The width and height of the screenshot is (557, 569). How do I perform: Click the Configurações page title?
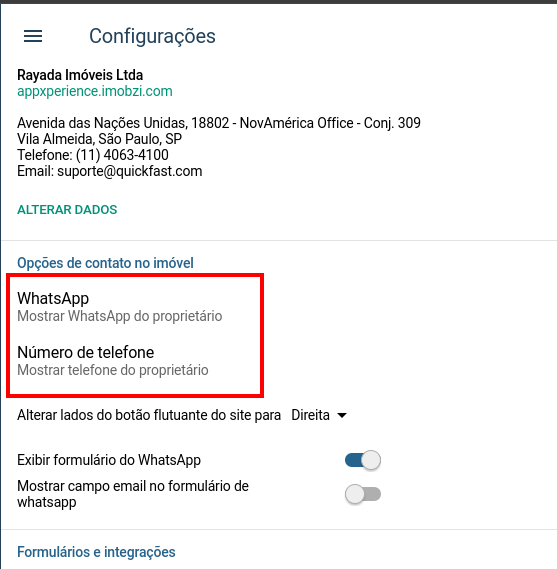[152, 36]
